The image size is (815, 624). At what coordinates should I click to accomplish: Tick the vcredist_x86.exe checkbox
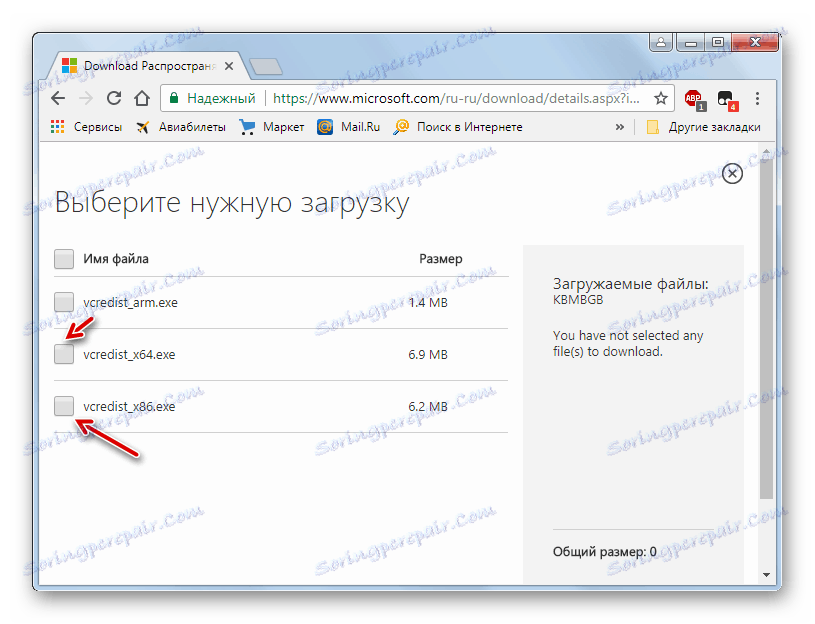(64, 406)
